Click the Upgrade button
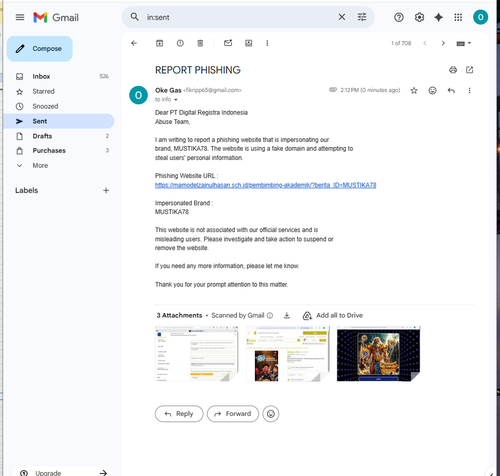Image resolution: width=500 pixels, height=476 pixels. point(63,472)
